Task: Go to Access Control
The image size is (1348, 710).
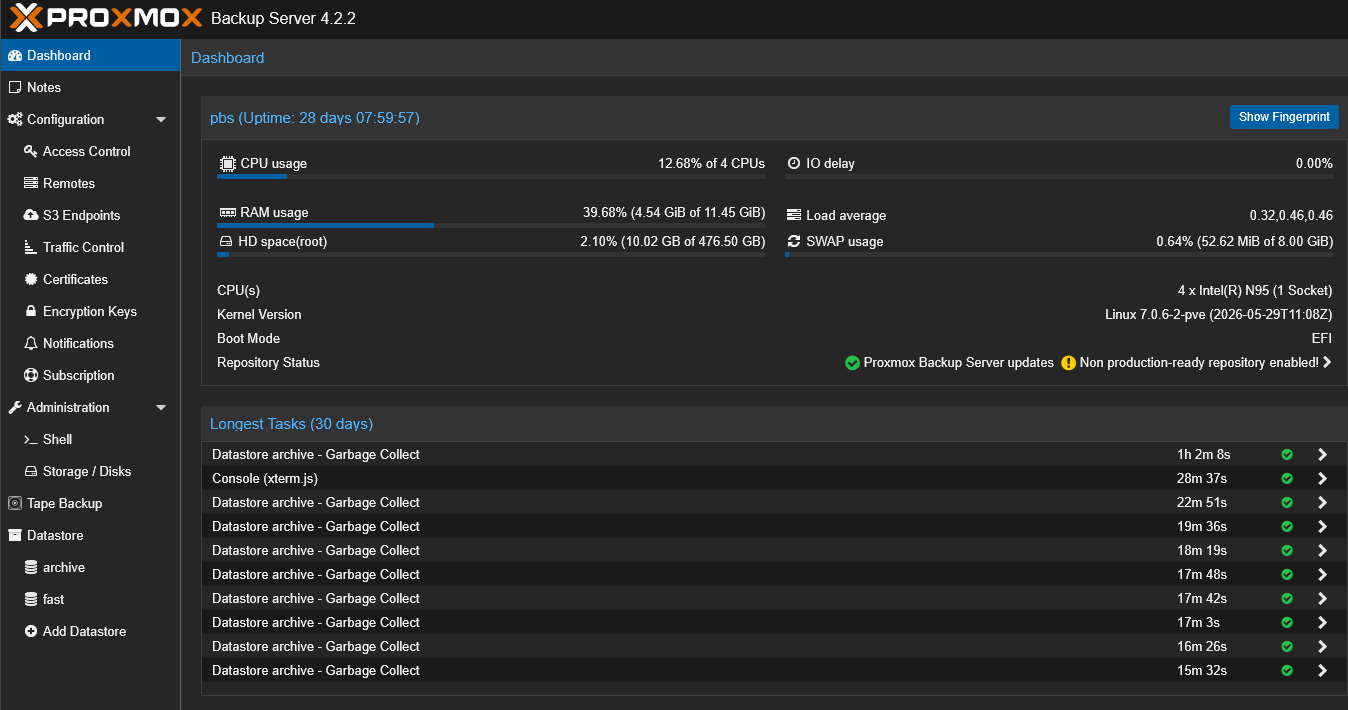Action: tap(90, 152)
